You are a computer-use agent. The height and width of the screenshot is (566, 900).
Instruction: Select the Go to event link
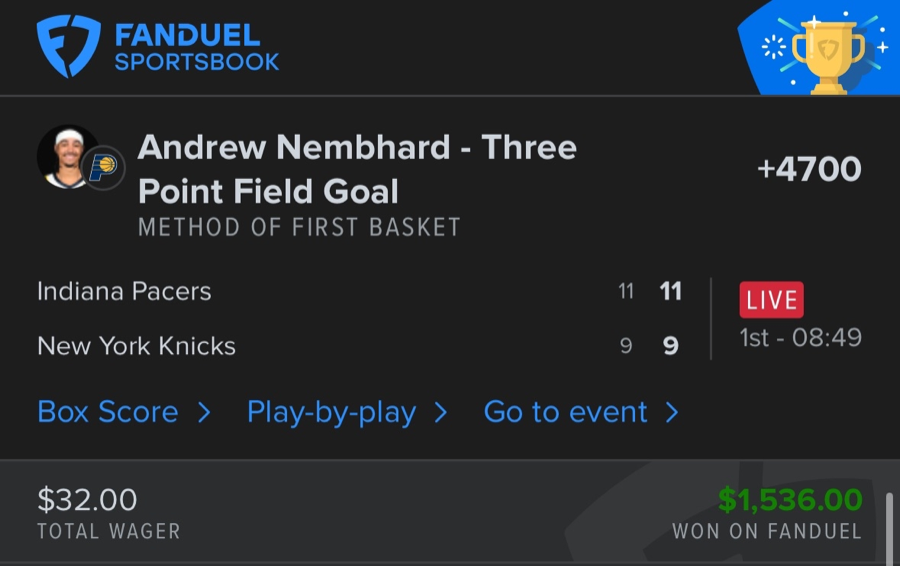tap(565, 412)
